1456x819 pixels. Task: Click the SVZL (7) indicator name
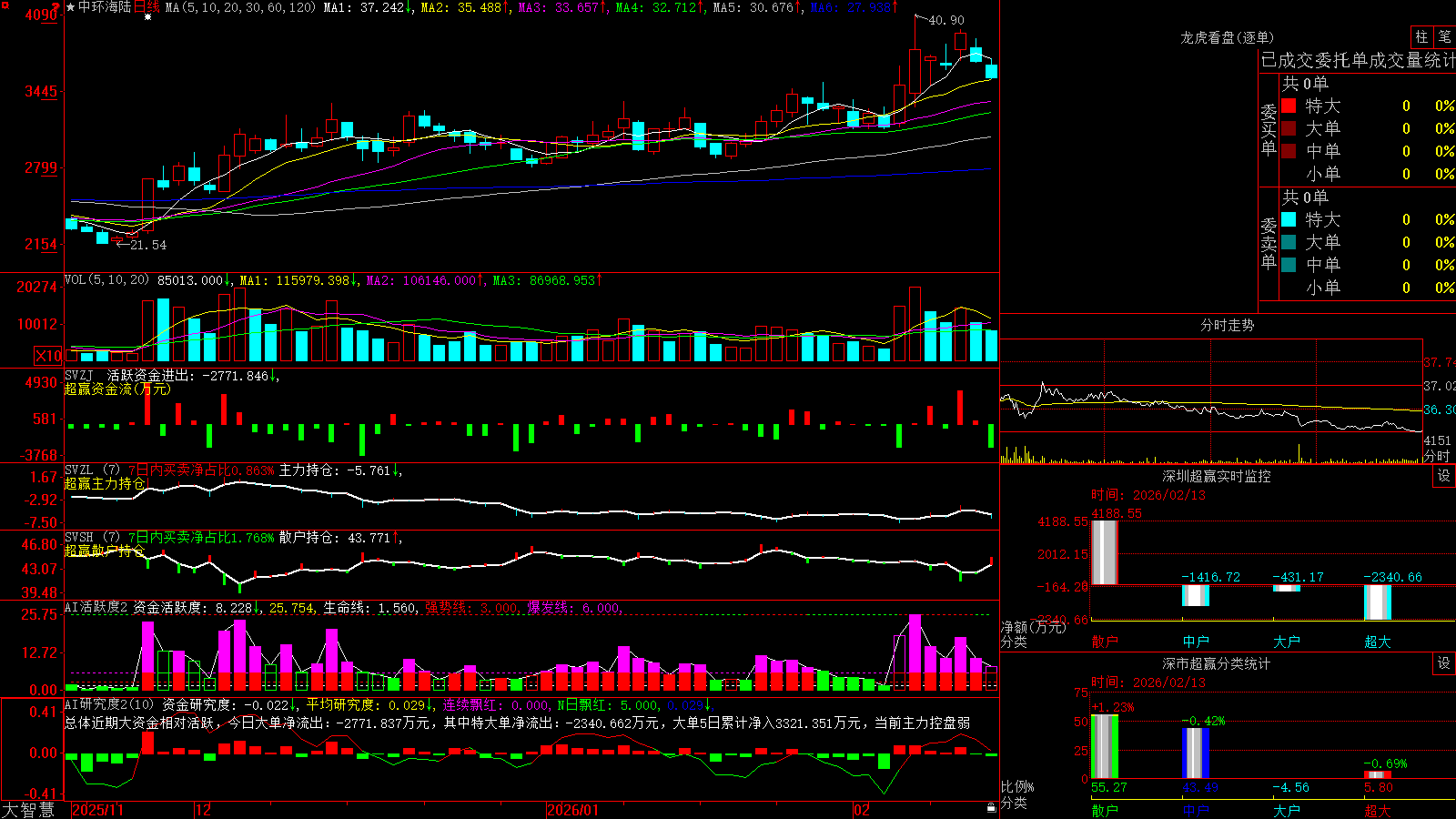tap(92, 470)
